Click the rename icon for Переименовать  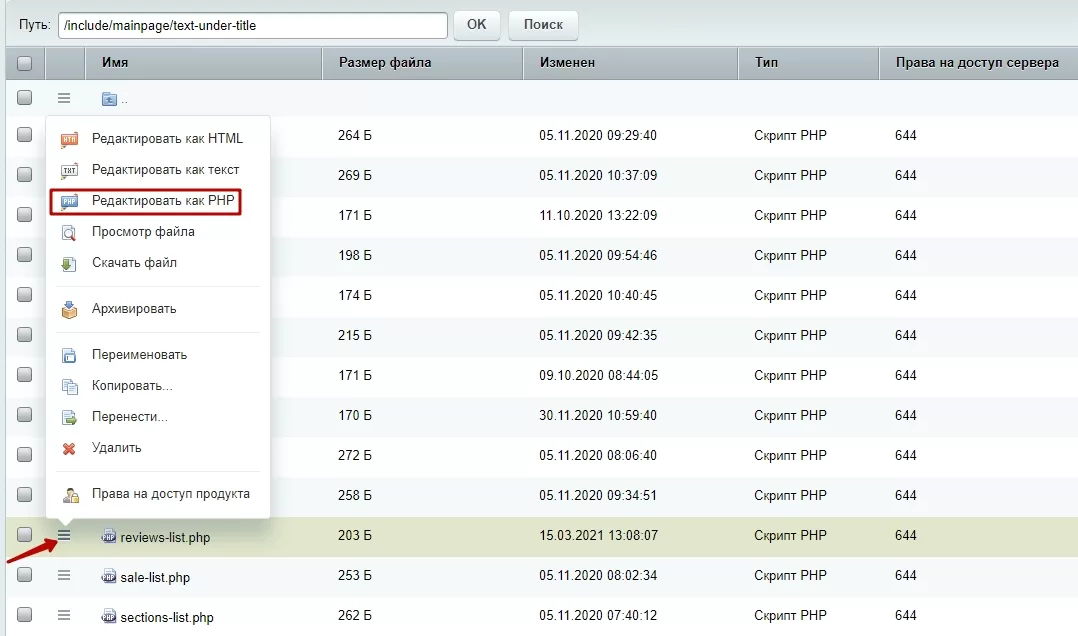tap(69, 355)
